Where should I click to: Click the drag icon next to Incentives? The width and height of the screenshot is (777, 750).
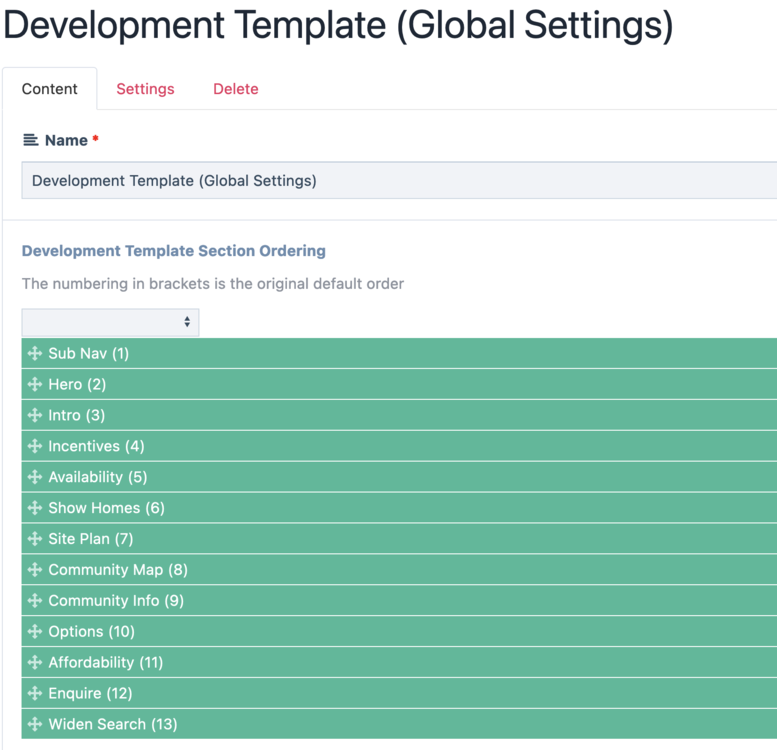point(35,446)
